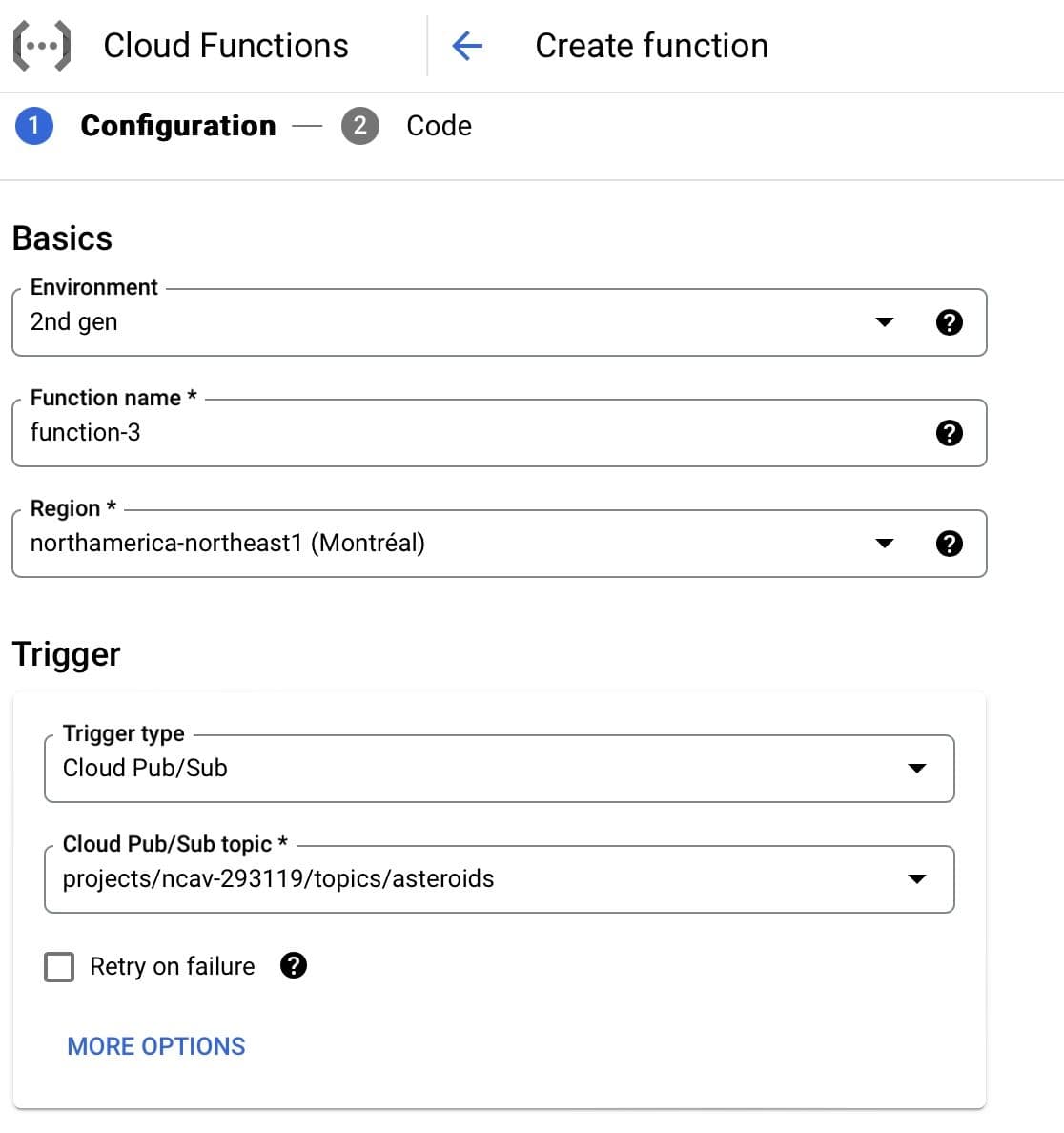Click the back arrow icon
The height and width of the screenshot is (1133, 1064).
click(x=467, y=46)
